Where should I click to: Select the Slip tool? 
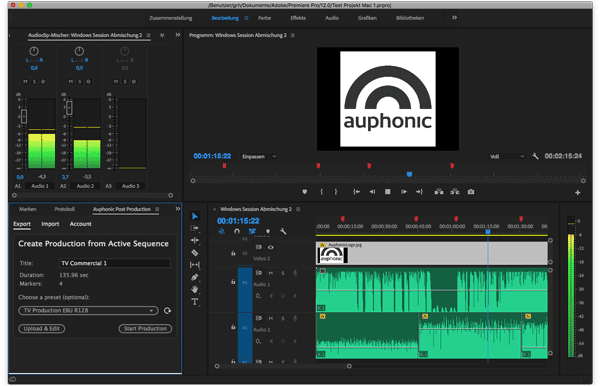195,265
